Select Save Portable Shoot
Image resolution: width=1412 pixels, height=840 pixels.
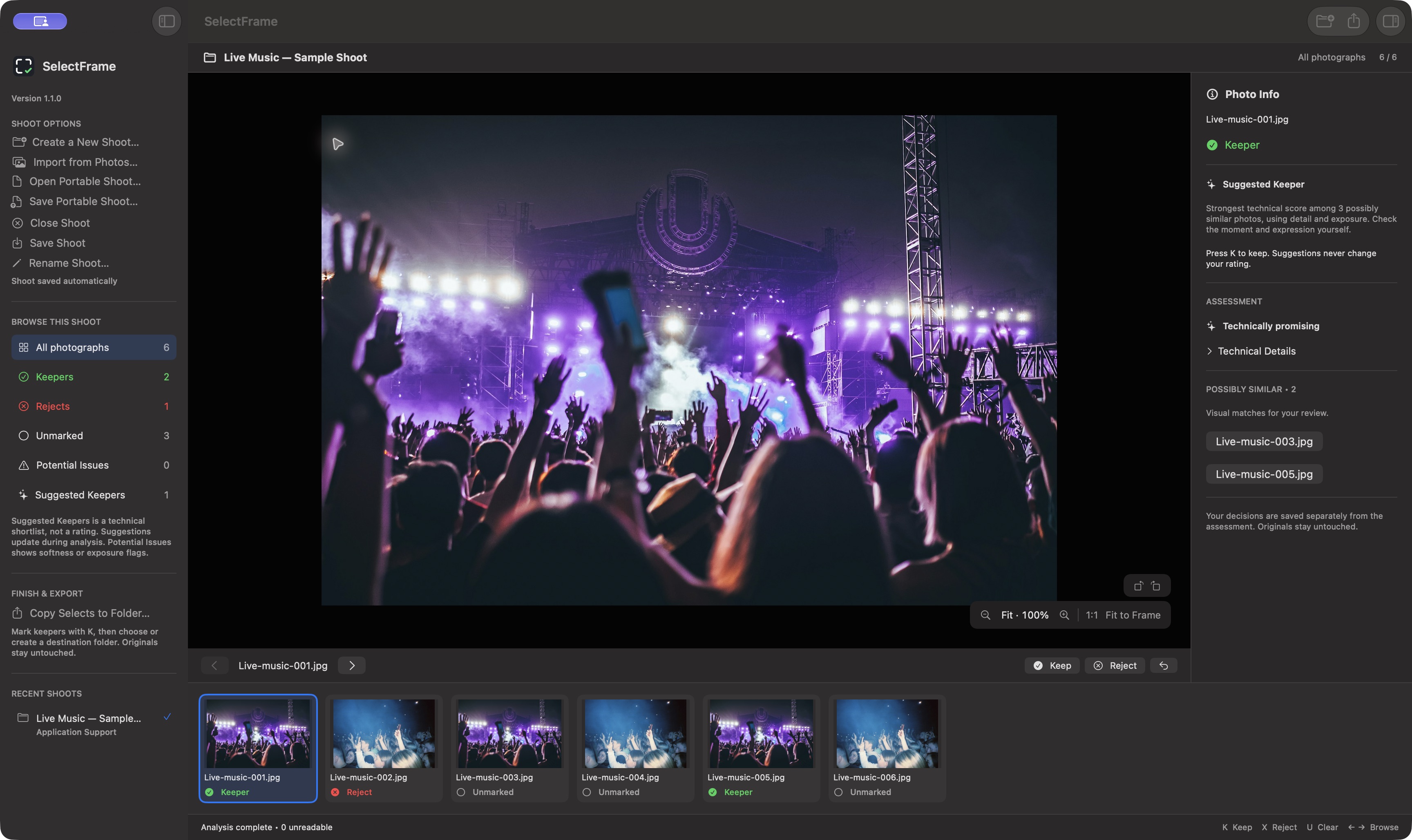(x=75, y=201)
